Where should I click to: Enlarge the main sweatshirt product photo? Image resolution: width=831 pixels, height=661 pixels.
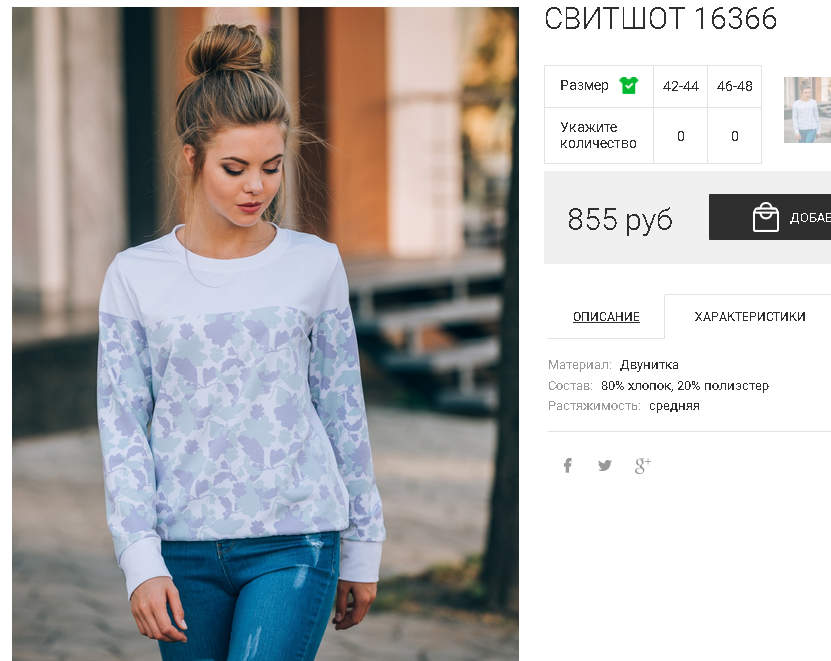click(x=265, y=334)
